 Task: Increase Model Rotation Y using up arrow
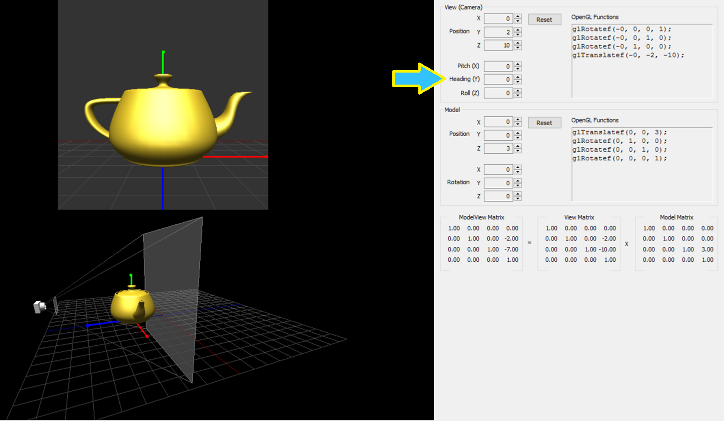click(x=518, y=180)
